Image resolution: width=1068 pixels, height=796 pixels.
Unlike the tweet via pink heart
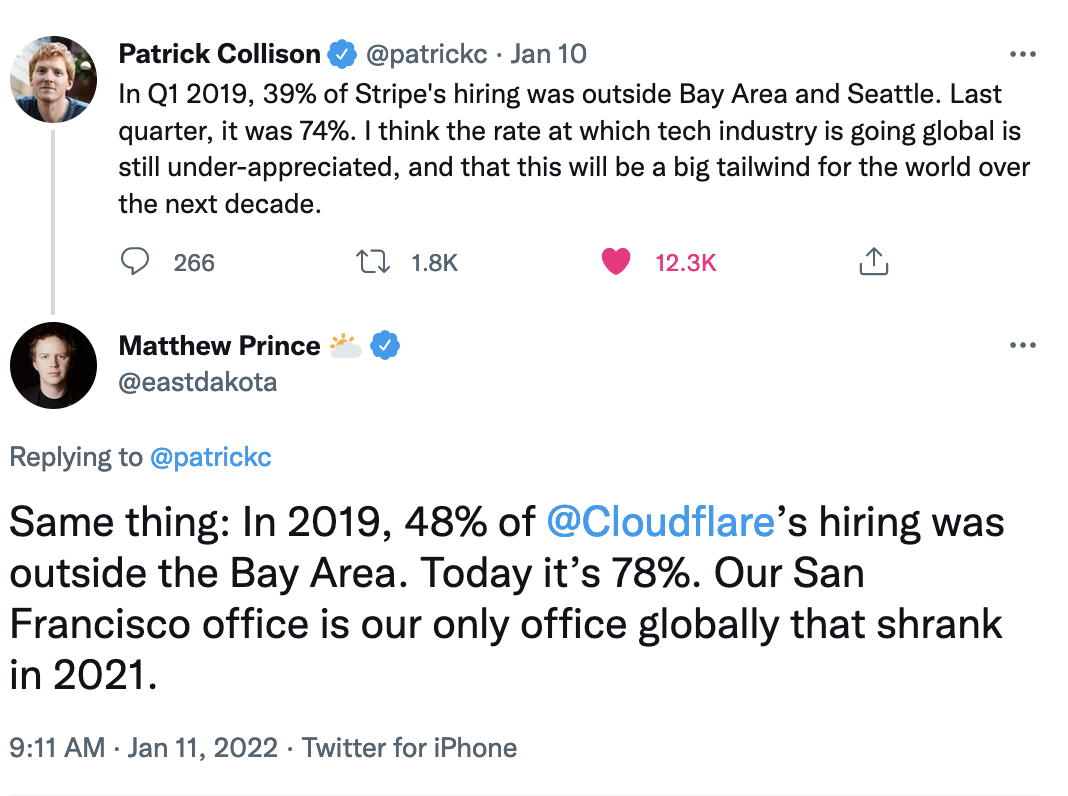click(x=616, y=262)
